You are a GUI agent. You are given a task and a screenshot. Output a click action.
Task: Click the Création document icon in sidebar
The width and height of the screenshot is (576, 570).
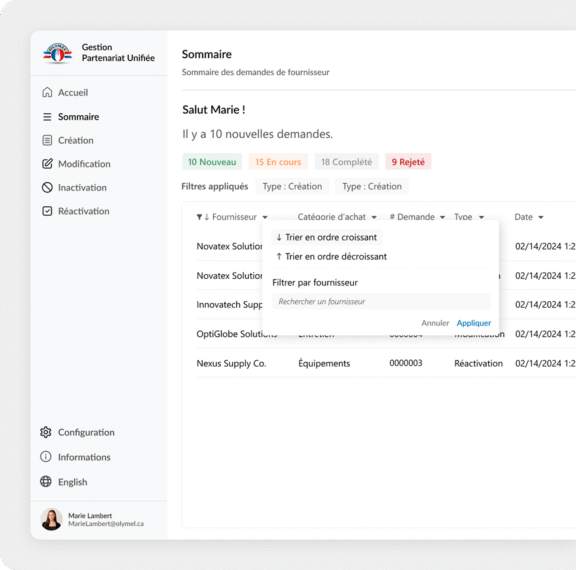pos(47,140)
